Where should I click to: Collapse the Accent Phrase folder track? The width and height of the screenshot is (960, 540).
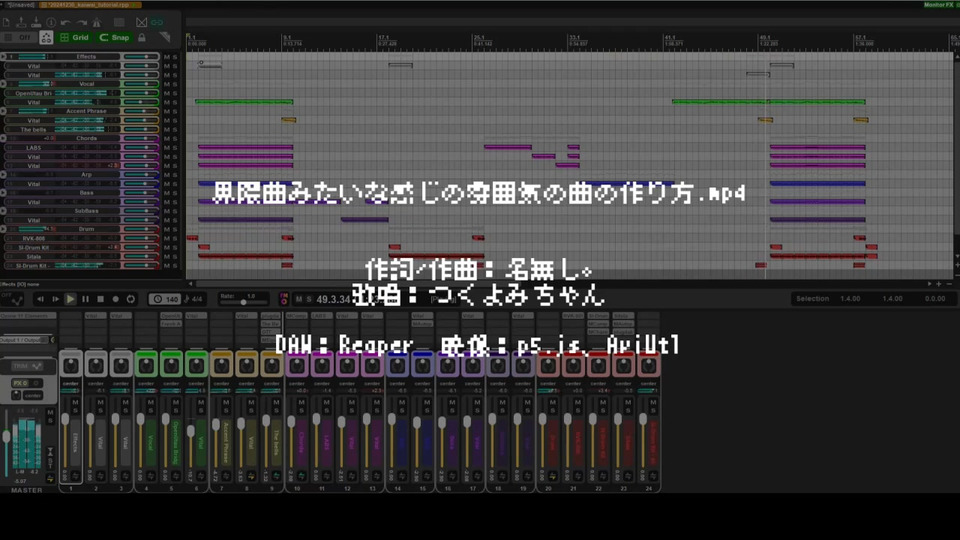pos(3,111)
